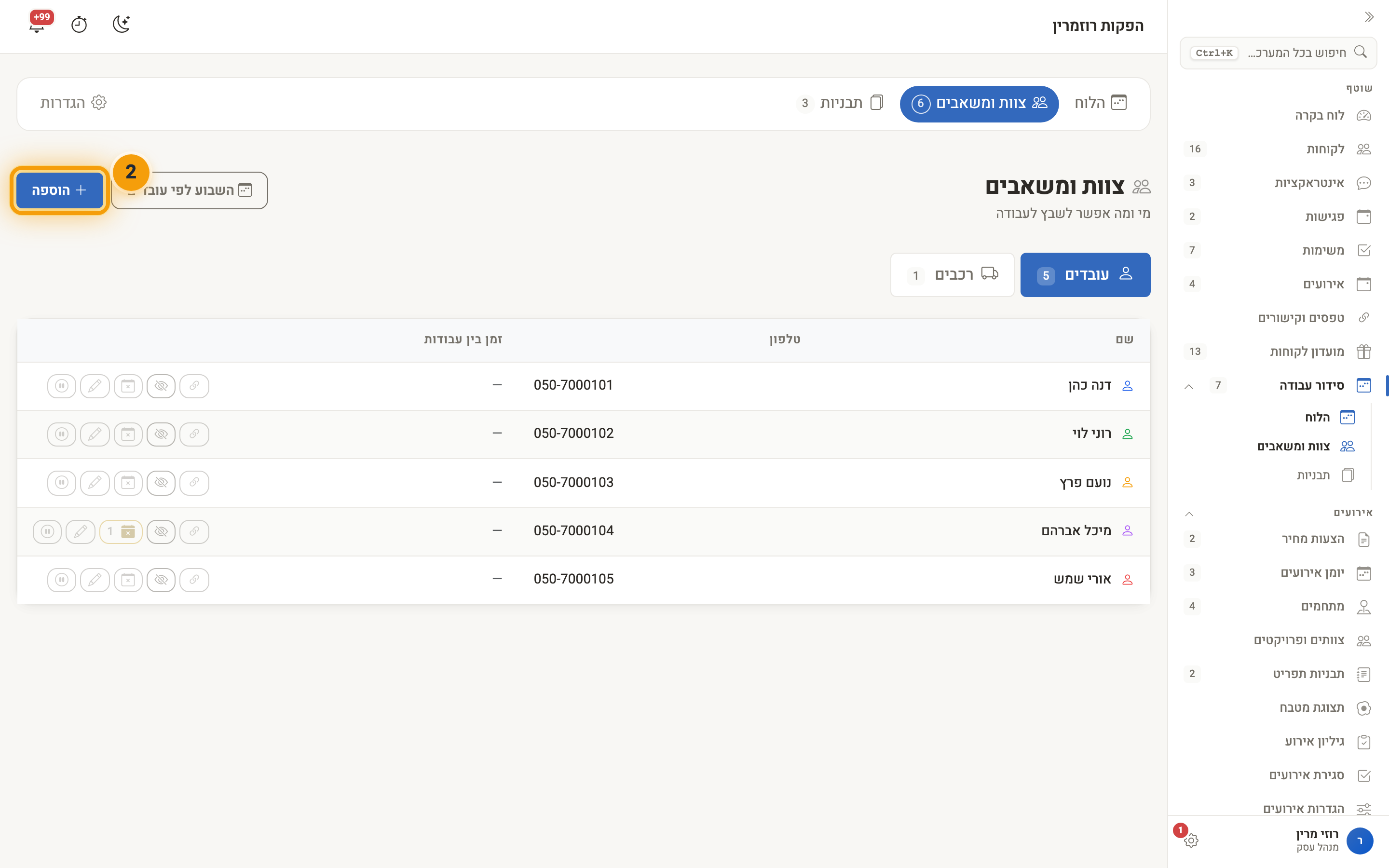Open settings gear next to רוזי מרין
The width and height of the screenshot is (1389, 868).
pos(1191,841)
